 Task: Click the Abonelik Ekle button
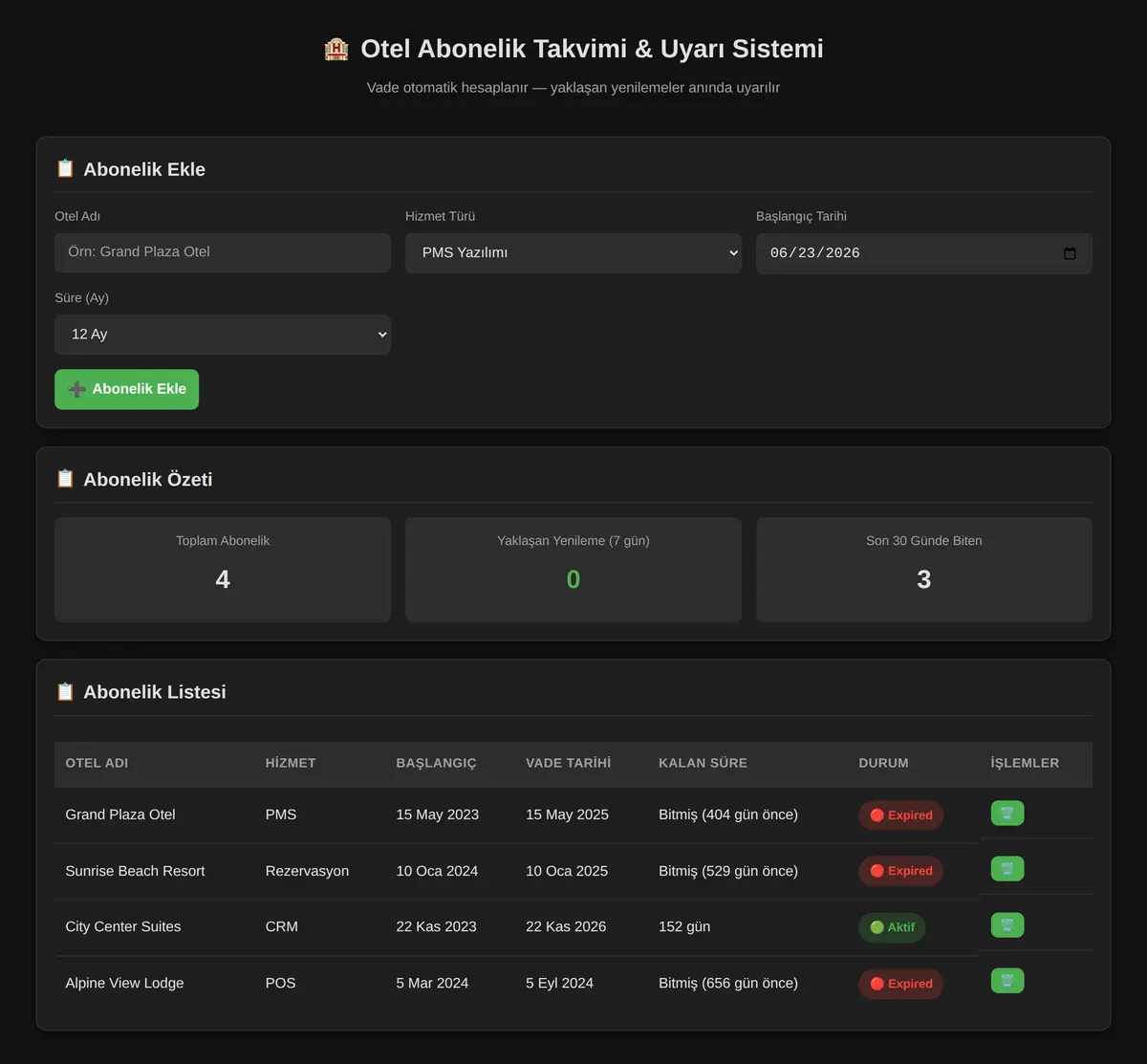(x=126, y=389)
